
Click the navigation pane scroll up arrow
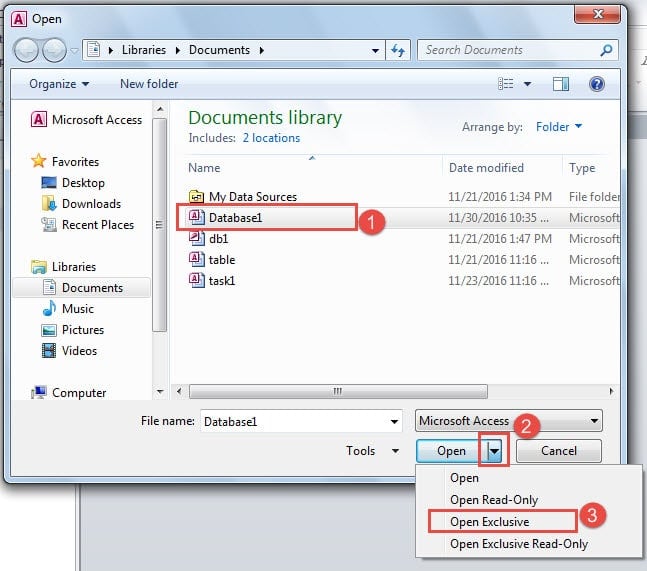pyautogui.click(x=160, y=109)
